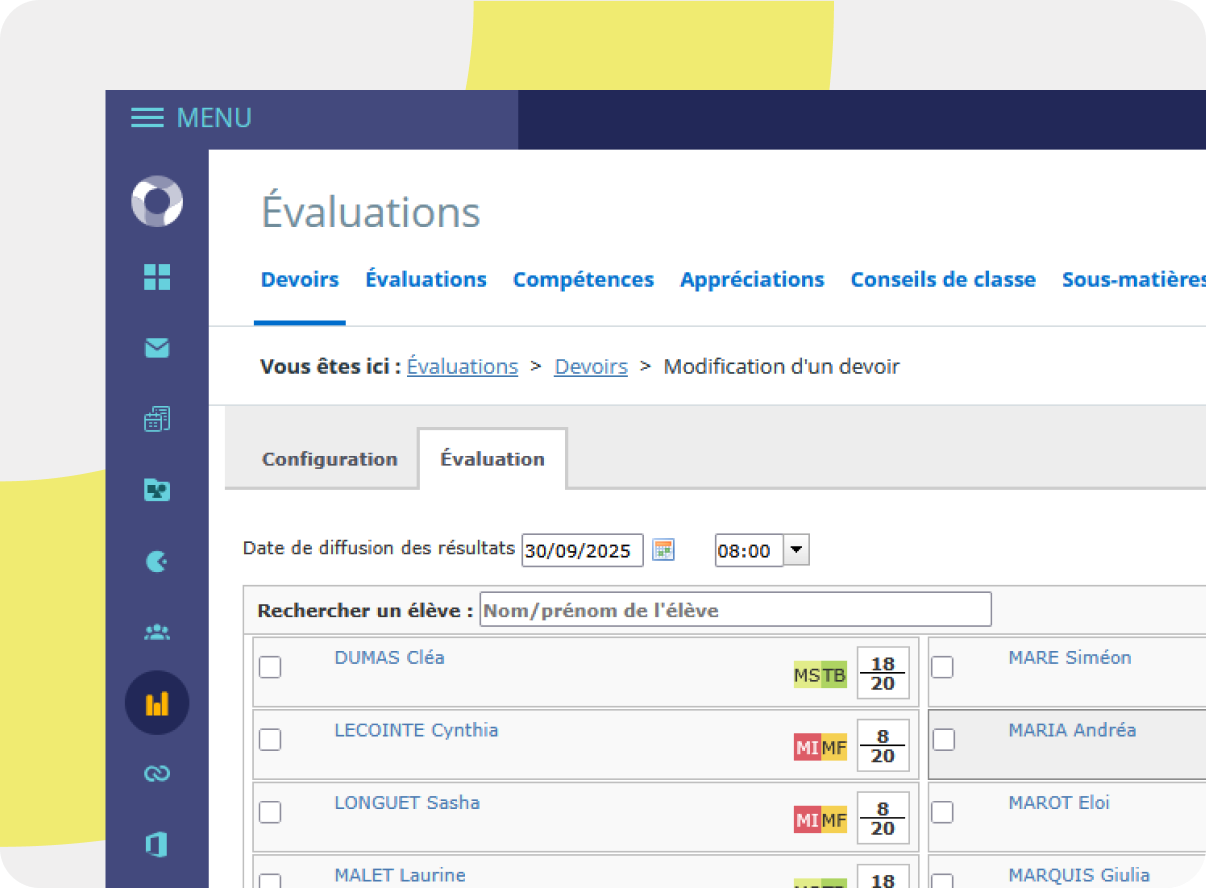Open the hamburger MENU icon
The width and height of the screenshot is (1206, 888).
point(147,118)
